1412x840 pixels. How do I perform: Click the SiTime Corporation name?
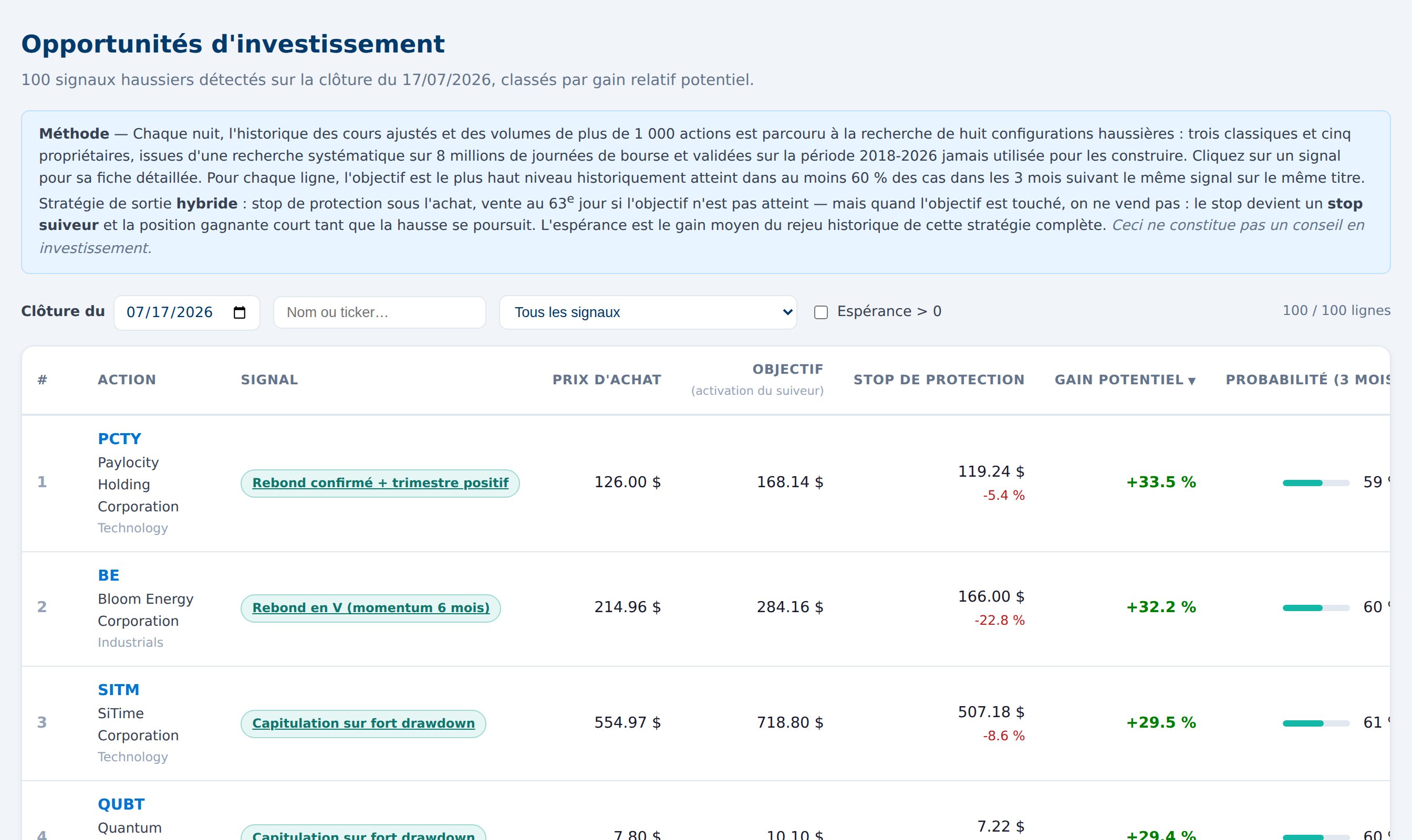point(138,724)
